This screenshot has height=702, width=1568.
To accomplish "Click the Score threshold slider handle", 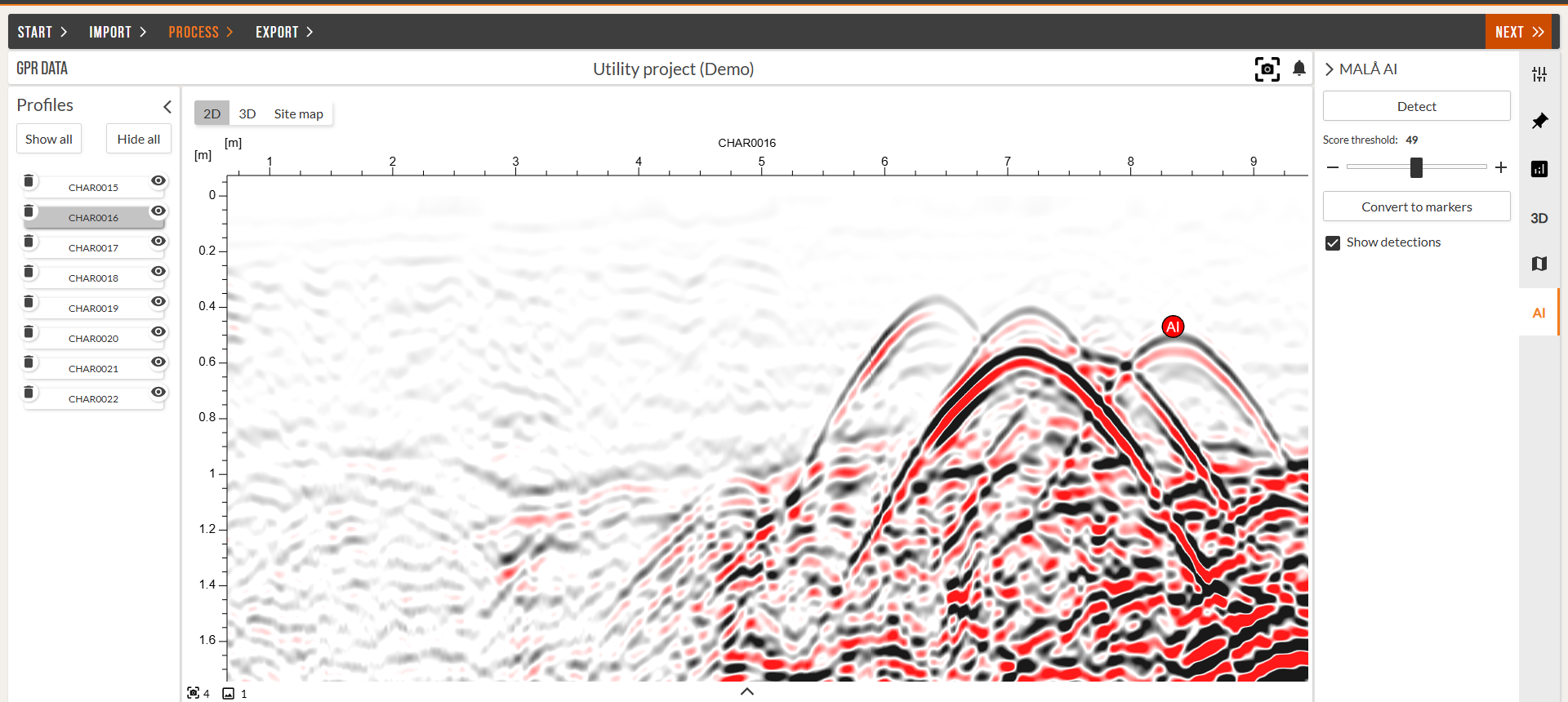I will (1416, 167).
